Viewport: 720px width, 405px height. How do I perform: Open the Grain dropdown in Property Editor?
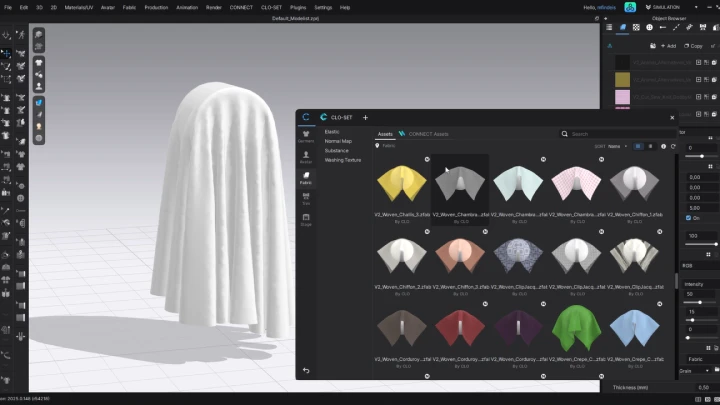694,371
